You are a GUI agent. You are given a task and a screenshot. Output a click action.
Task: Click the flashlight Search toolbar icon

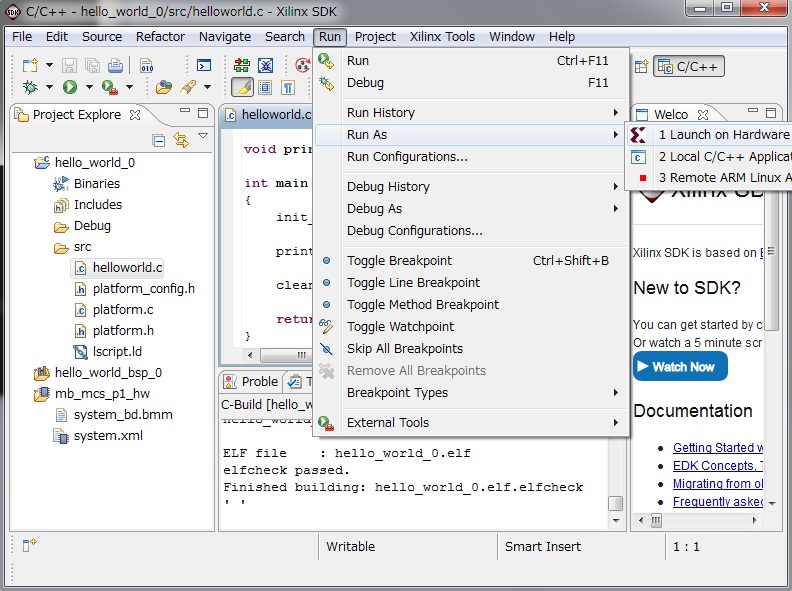point(188,87)
